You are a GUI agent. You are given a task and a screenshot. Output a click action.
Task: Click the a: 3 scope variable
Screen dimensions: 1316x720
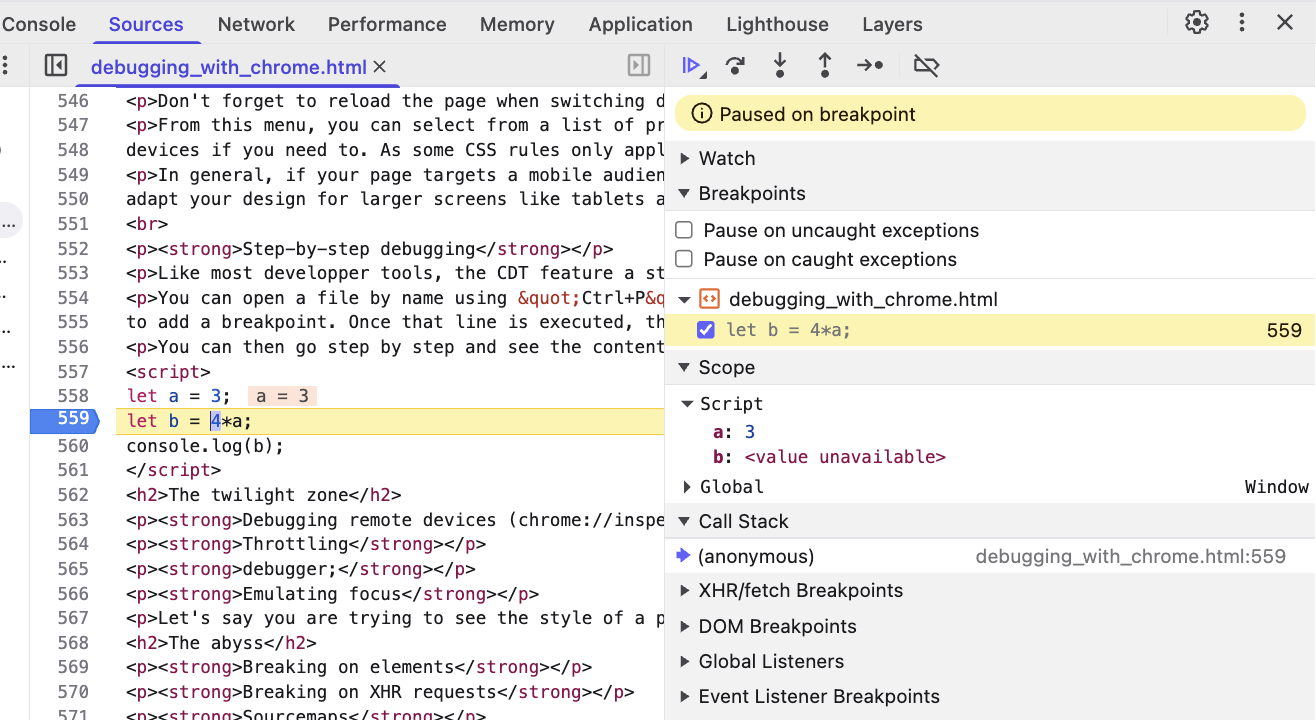point(734,432)
